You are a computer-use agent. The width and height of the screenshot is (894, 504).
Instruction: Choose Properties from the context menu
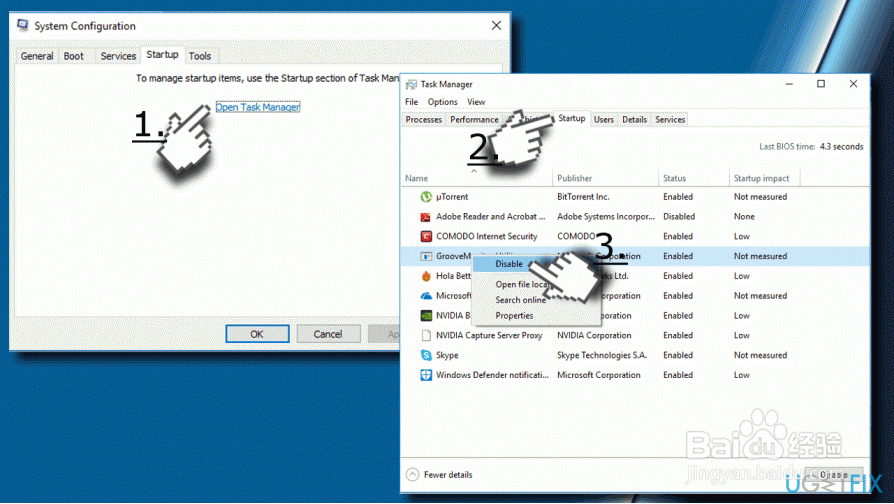point(514,315)
